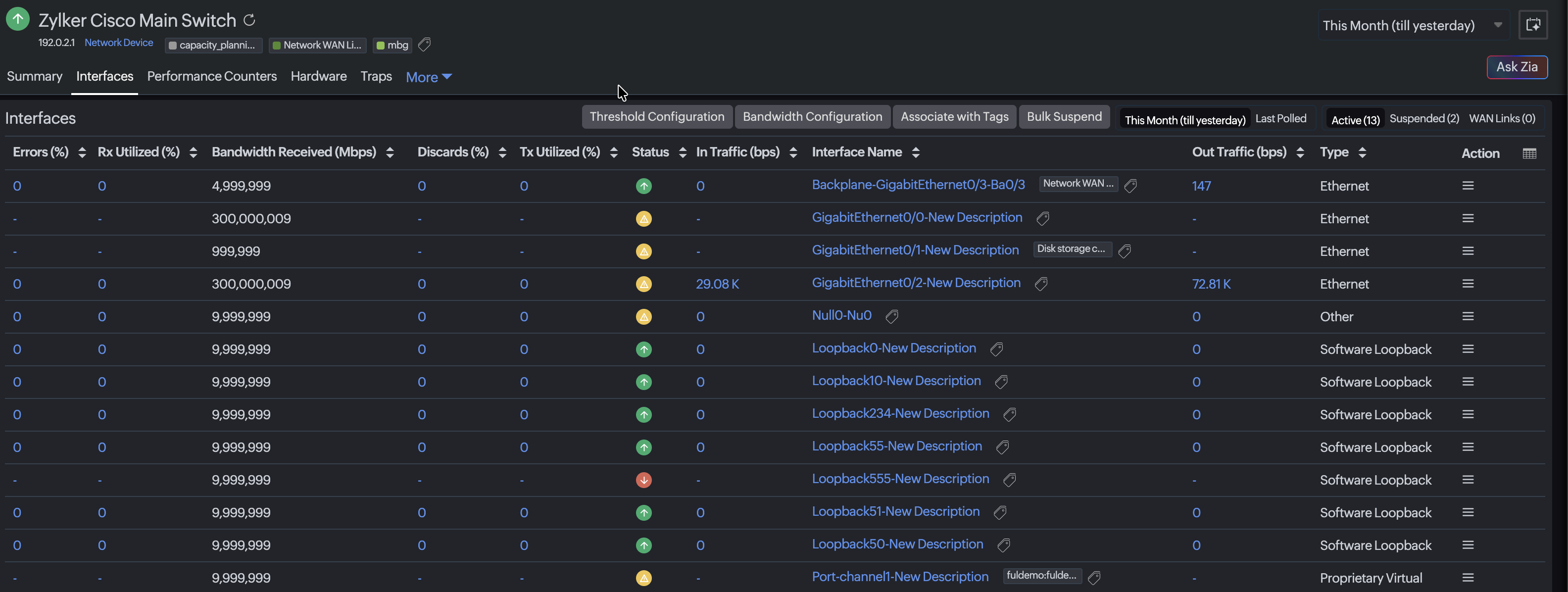
Task: Click tag icon beside Loopback55-New Description
Action: click(x=1003, y=447)
